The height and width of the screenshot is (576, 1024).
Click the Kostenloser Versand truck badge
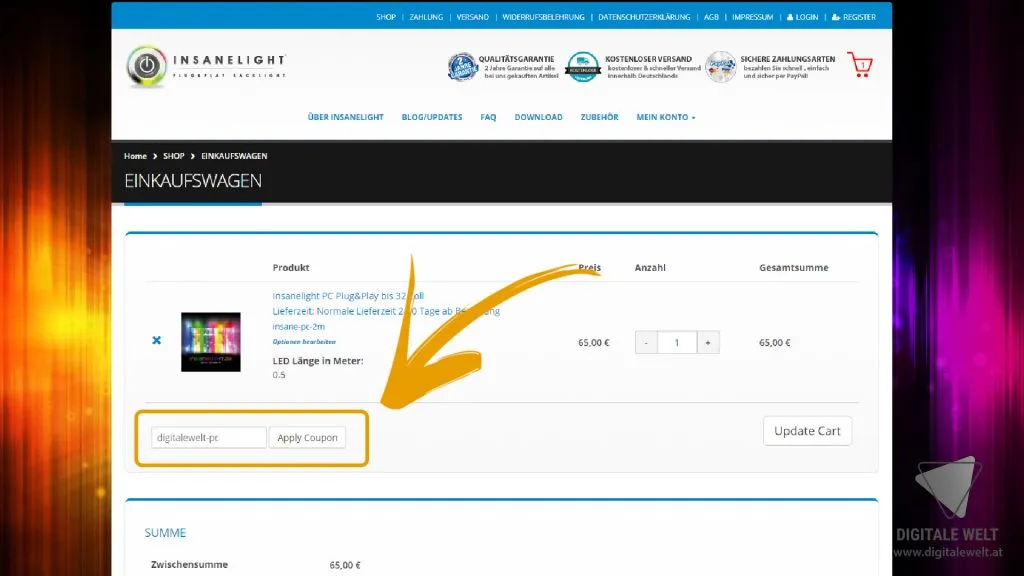[583, 67]
